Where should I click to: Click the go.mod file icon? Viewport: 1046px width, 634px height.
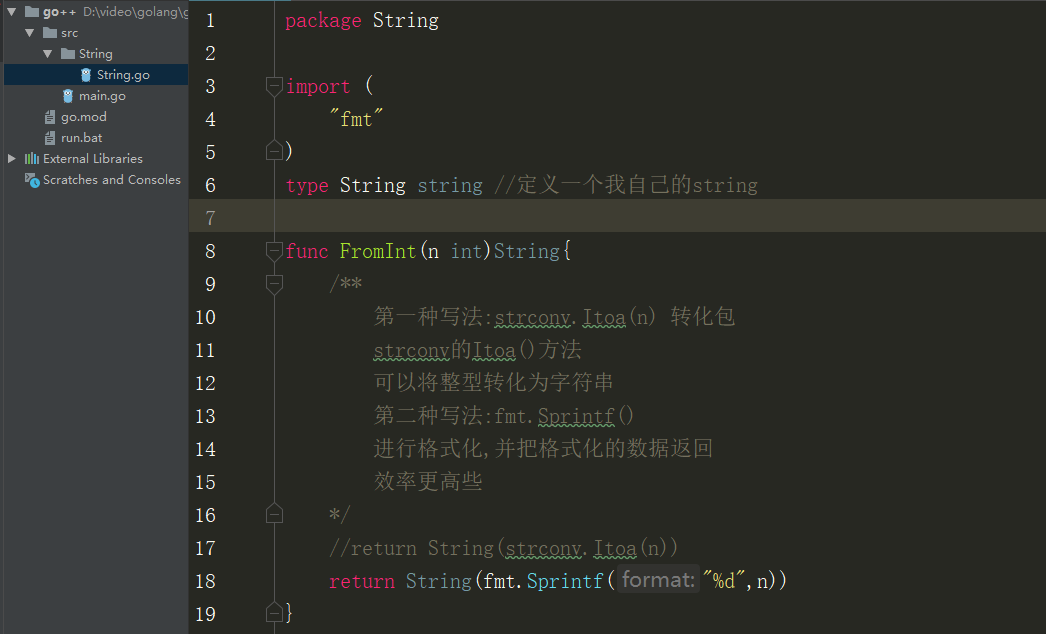click(50, 117)
